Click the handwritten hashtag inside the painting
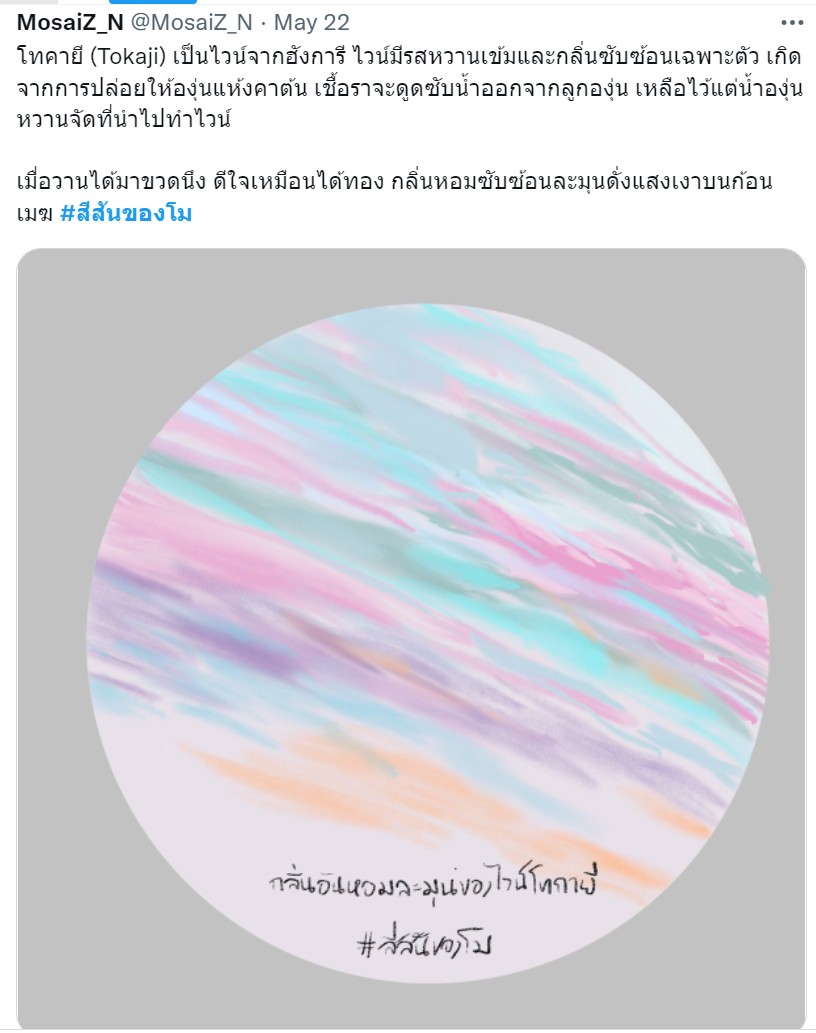The height and width of the screenshot is (1033, 816). pyautogui.click(x=425, y=945)
